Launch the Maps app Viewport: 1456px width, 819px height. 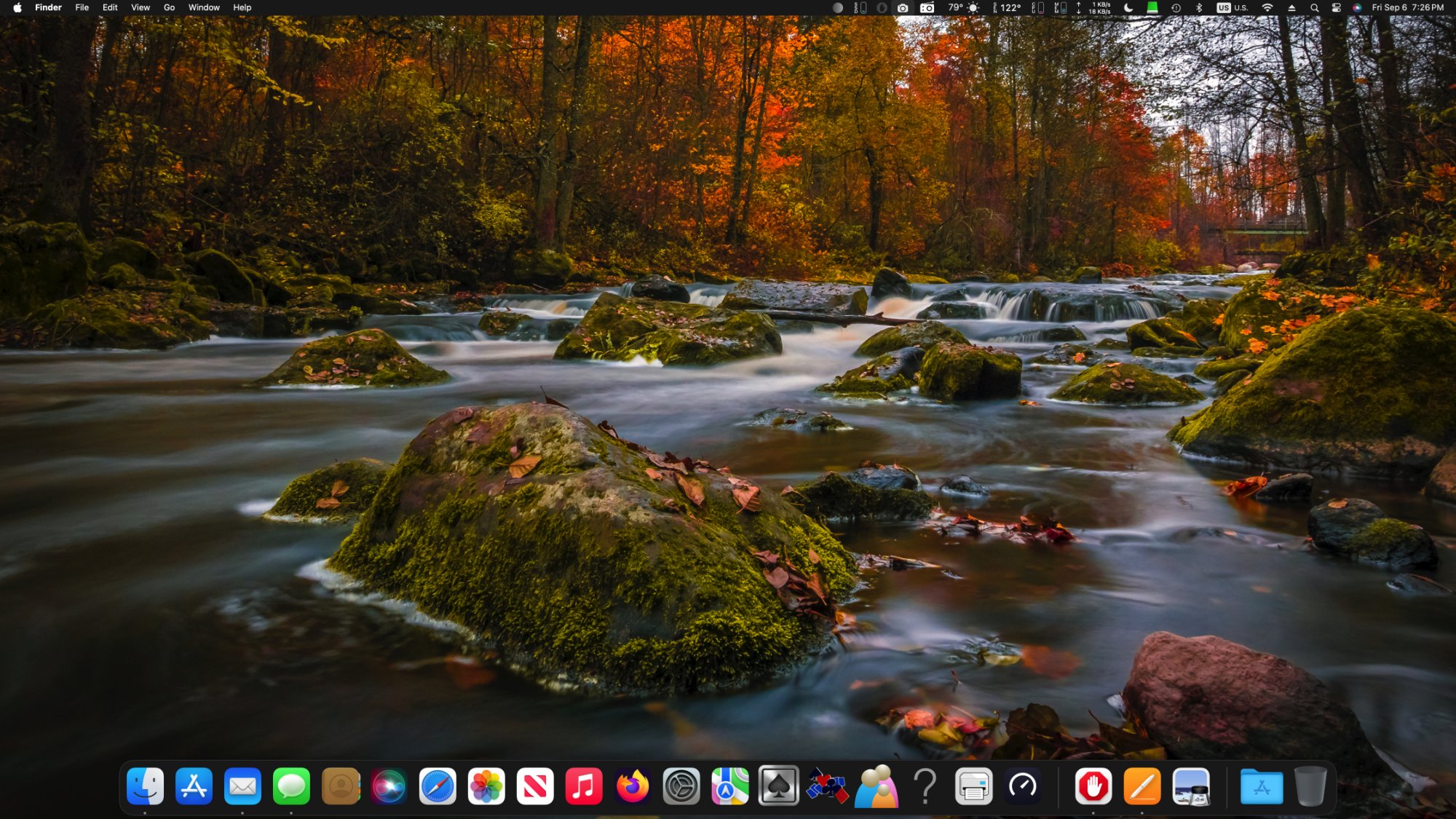[730, 786]
